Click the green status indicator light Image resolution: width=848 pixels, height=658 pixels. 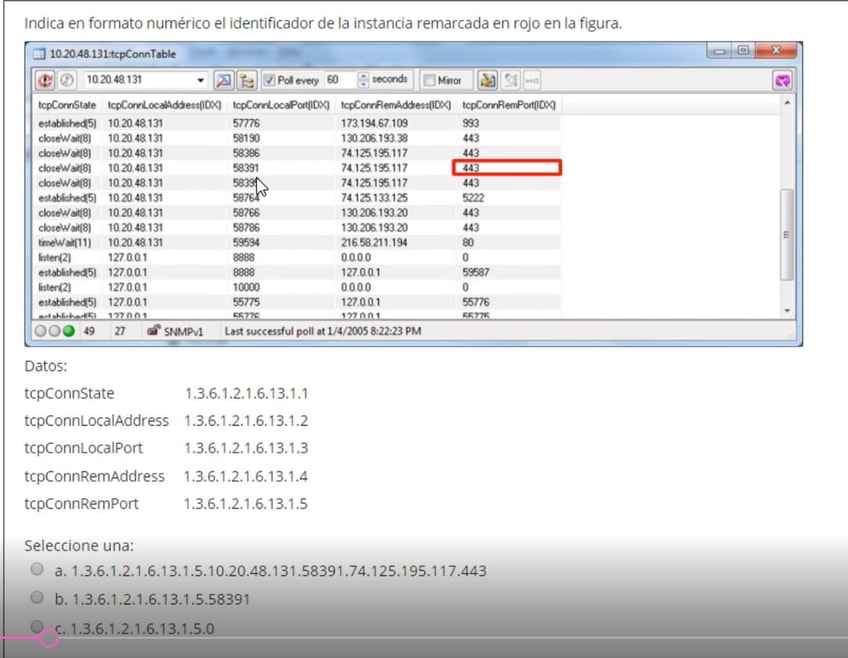[69, 331]
